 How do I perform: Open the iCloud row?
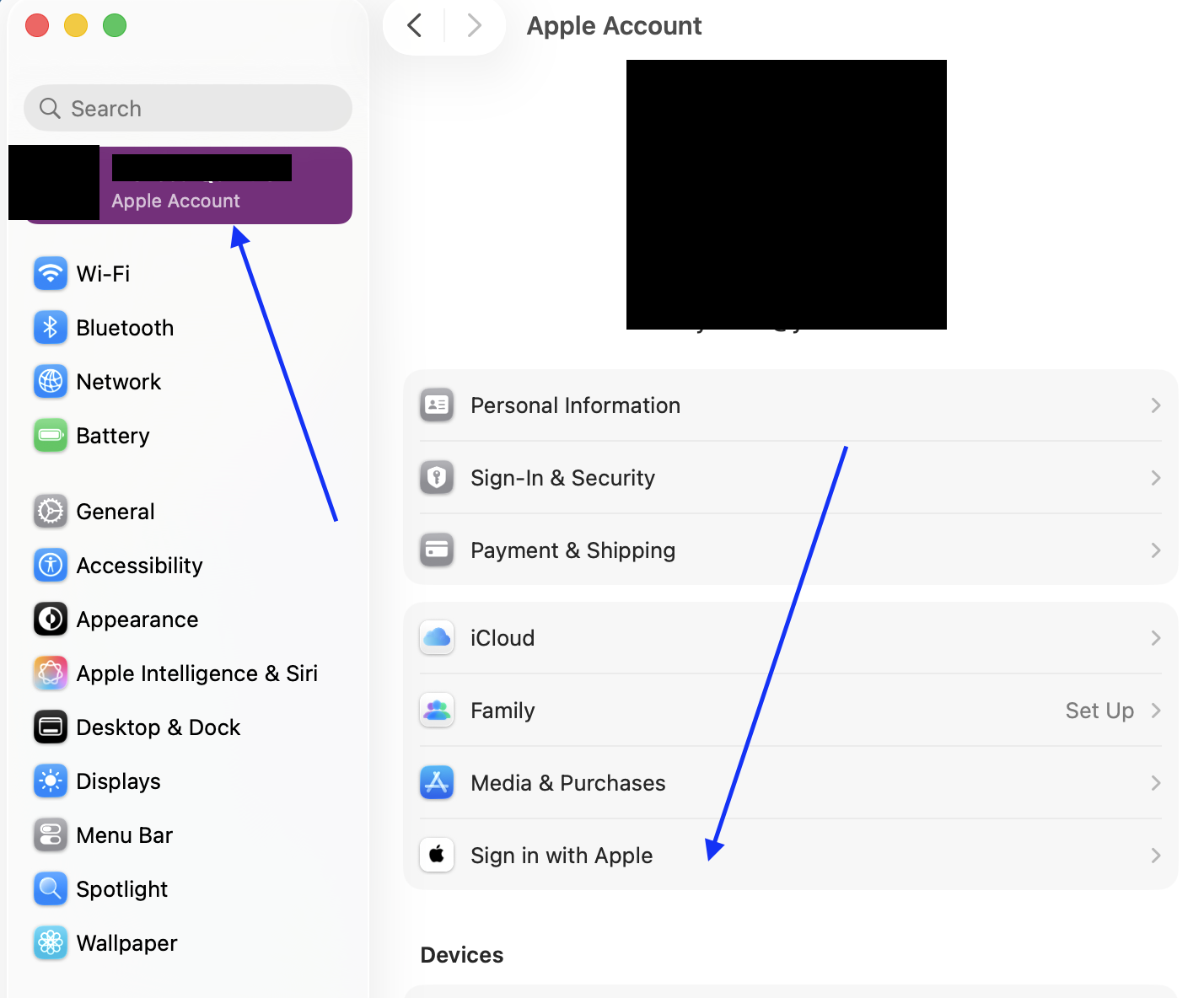pyautogui.click(x=791, y=638)
